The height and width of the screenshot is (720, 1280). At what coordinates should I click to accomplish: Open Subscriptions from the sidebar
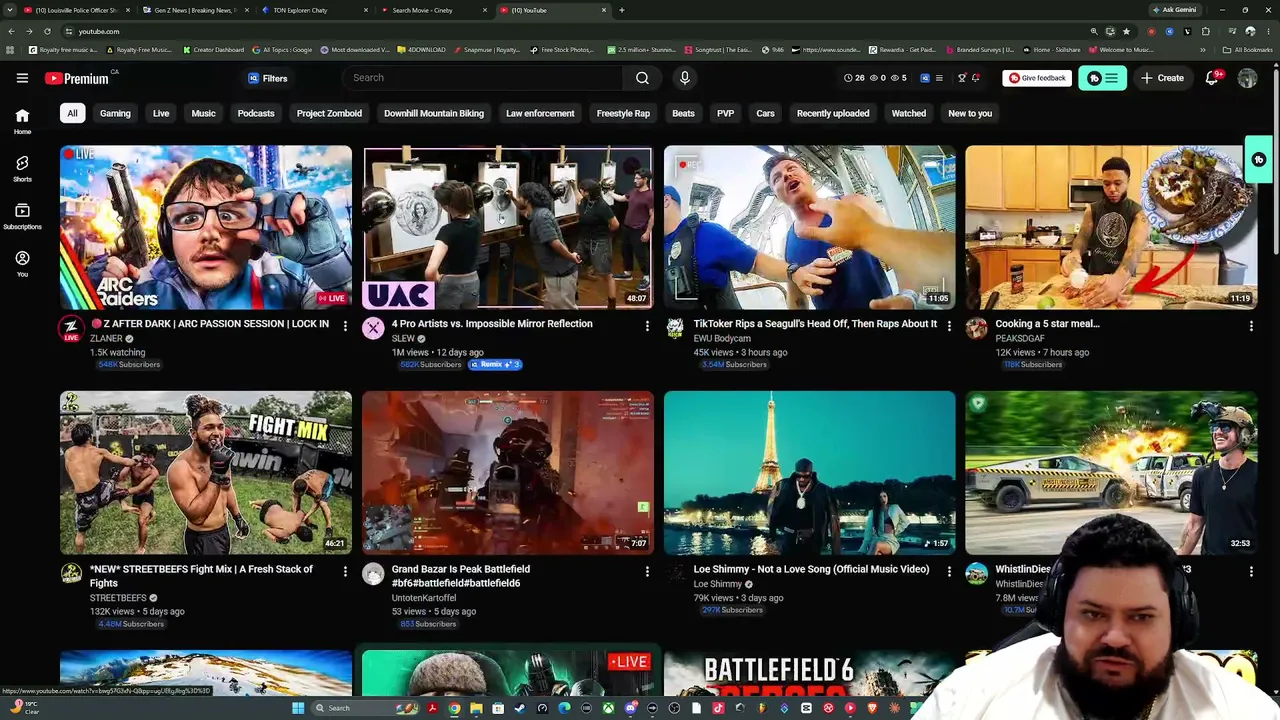click(22, 216)
